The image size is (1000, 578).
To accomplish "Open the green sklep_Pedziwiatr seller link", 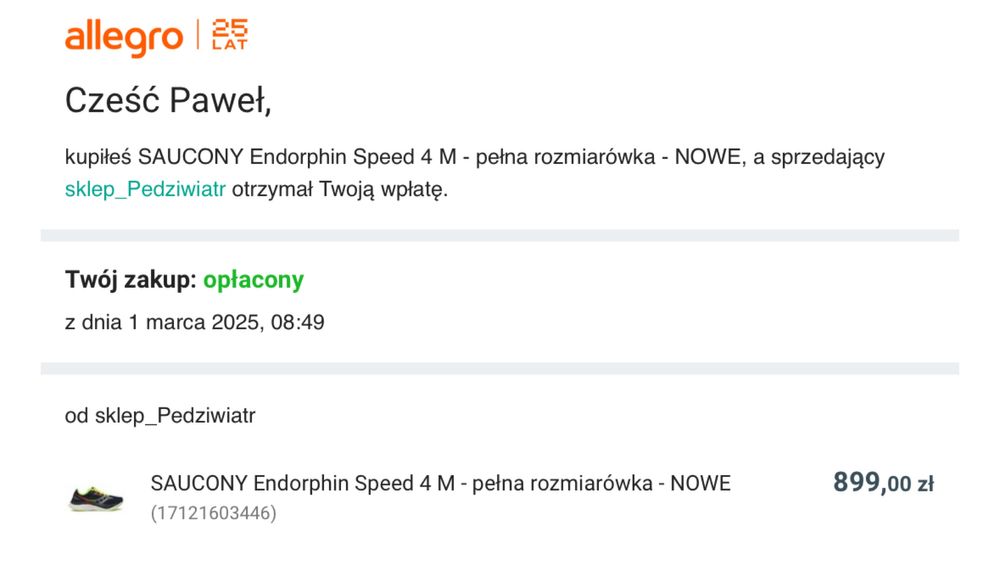I will point(145,189).
